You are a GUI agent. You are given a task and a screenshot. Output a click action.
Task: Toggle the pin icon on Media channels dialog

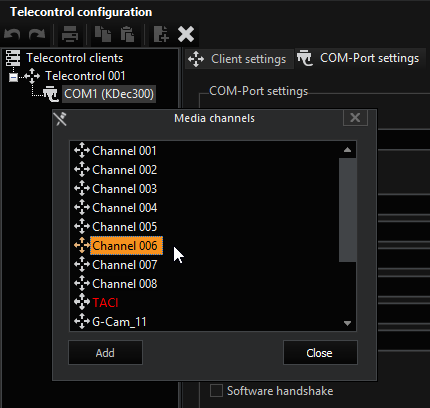click(61, 119)
